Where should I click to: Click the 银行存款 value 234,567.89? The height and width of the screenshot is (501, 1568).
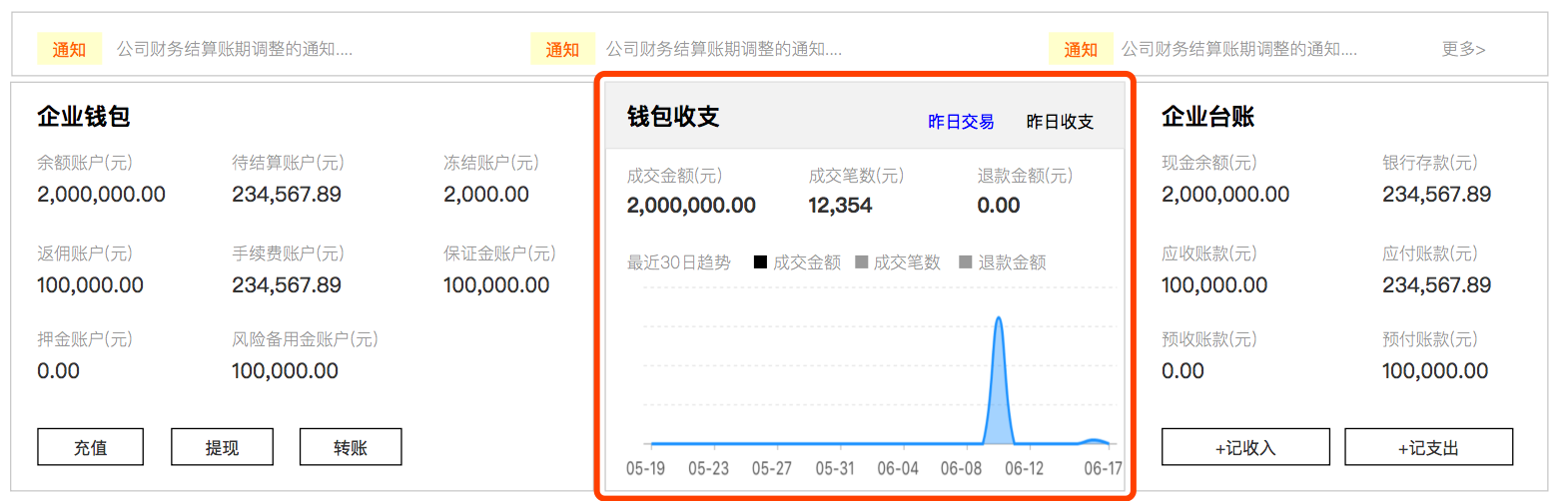pyautogui.click(x=1436, y=195)
